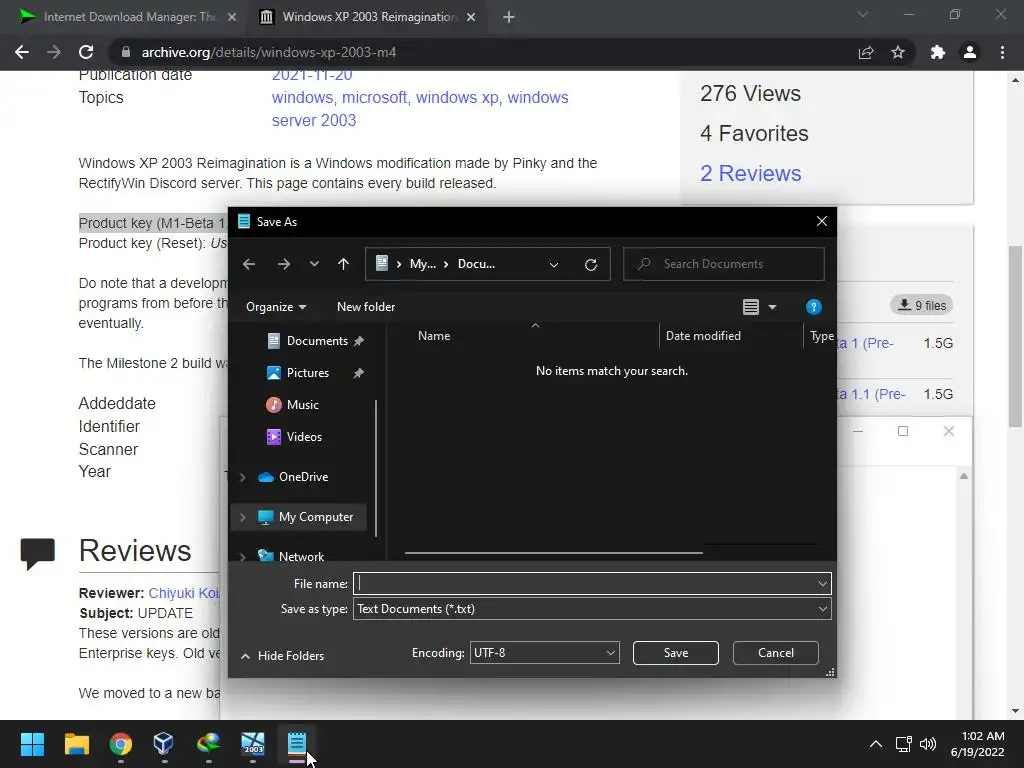Open the taskbar clock and date

point(978,744)
